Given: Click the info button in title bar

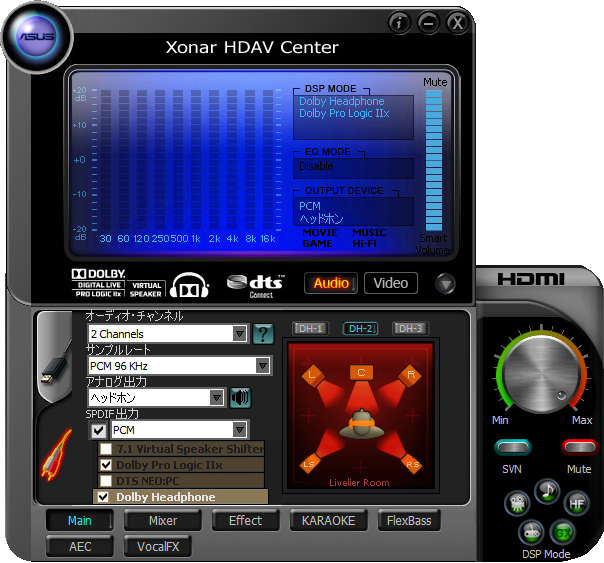Looking at the screenshot, I should pyautogui.click(x=399, y=22).
